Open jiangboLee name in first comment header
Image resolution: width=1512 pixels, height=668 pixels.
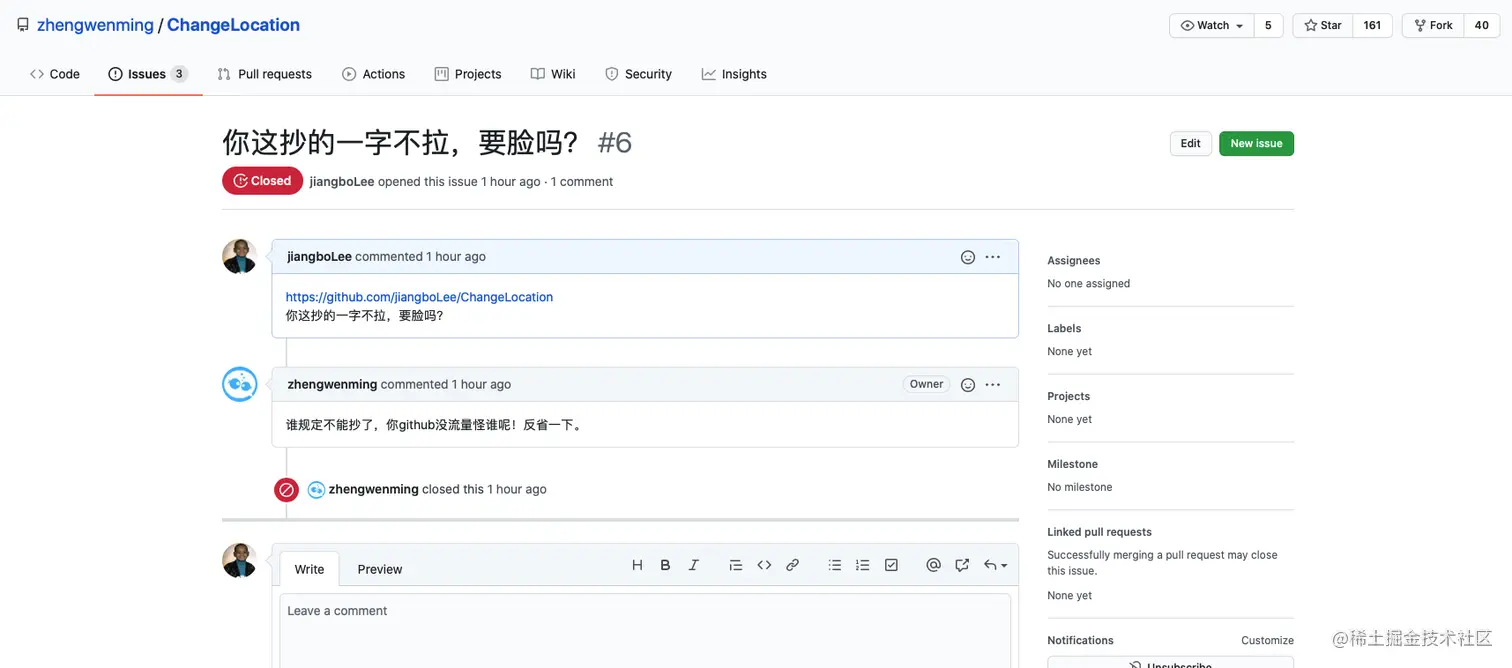(319, 257)
